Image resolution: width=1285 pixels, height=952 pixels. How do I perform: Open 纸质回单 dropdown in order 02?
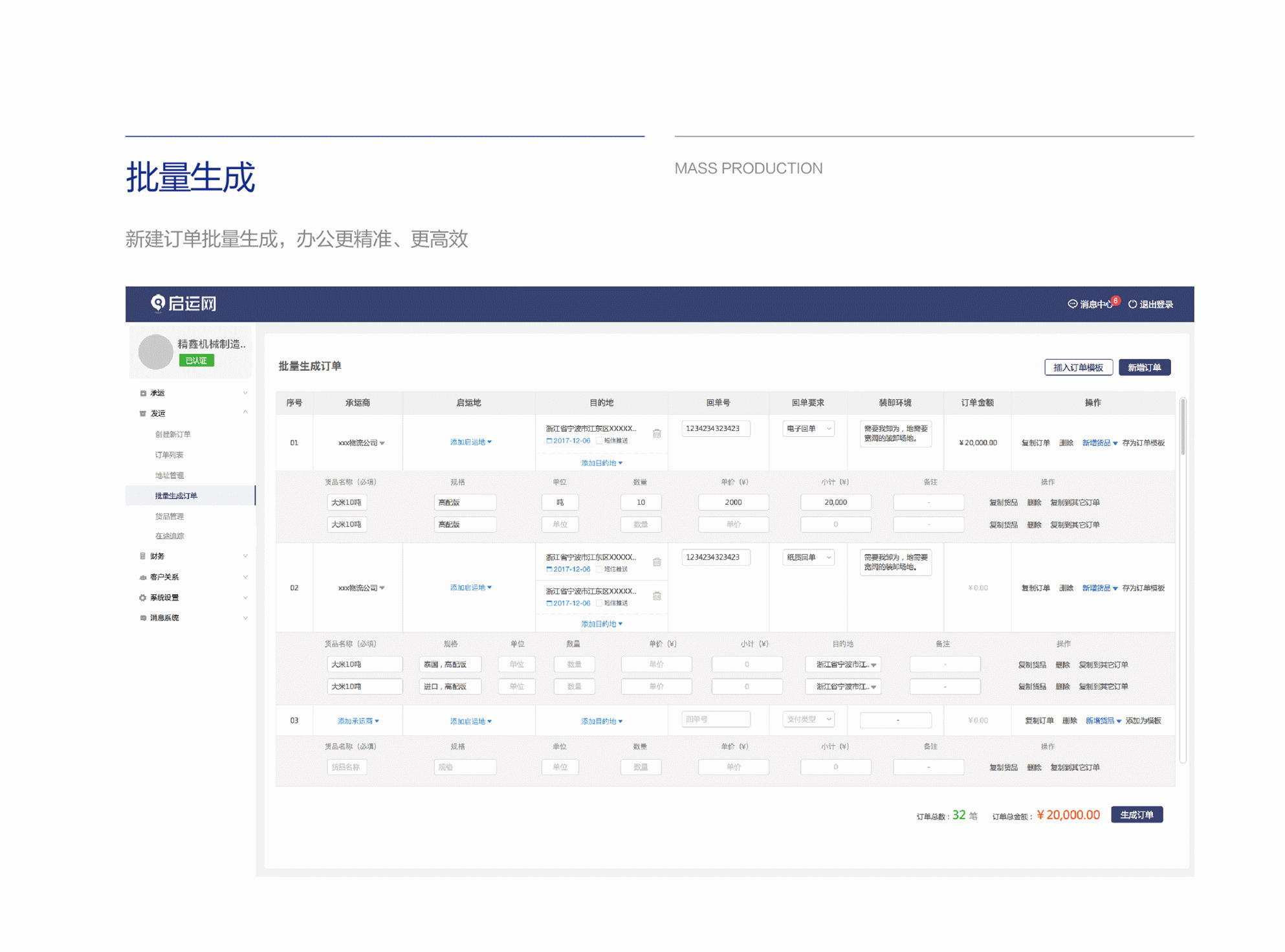808,558
